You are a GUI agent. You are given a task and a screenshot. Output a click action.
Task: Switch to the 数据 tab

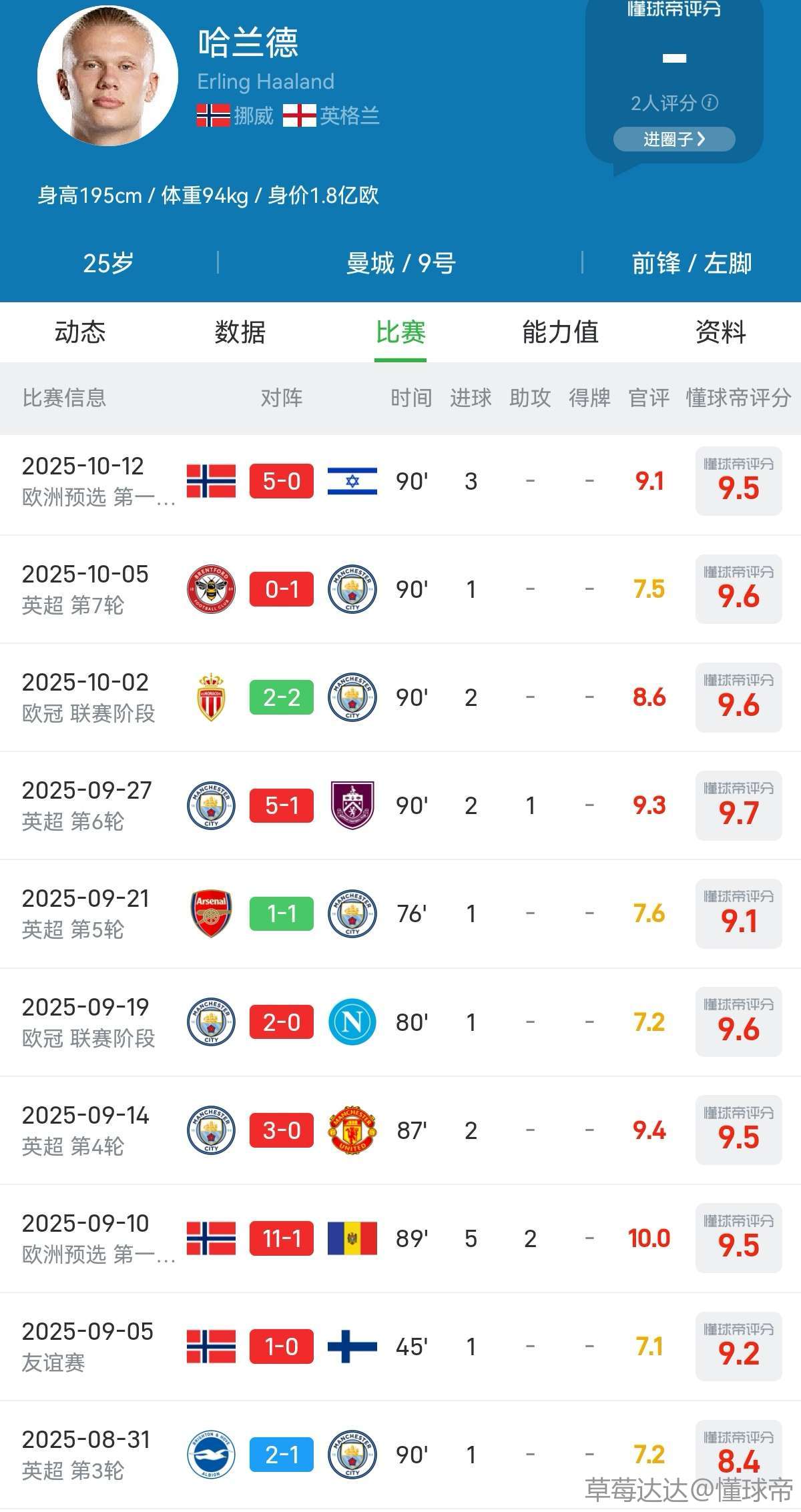tap(240, 332)
